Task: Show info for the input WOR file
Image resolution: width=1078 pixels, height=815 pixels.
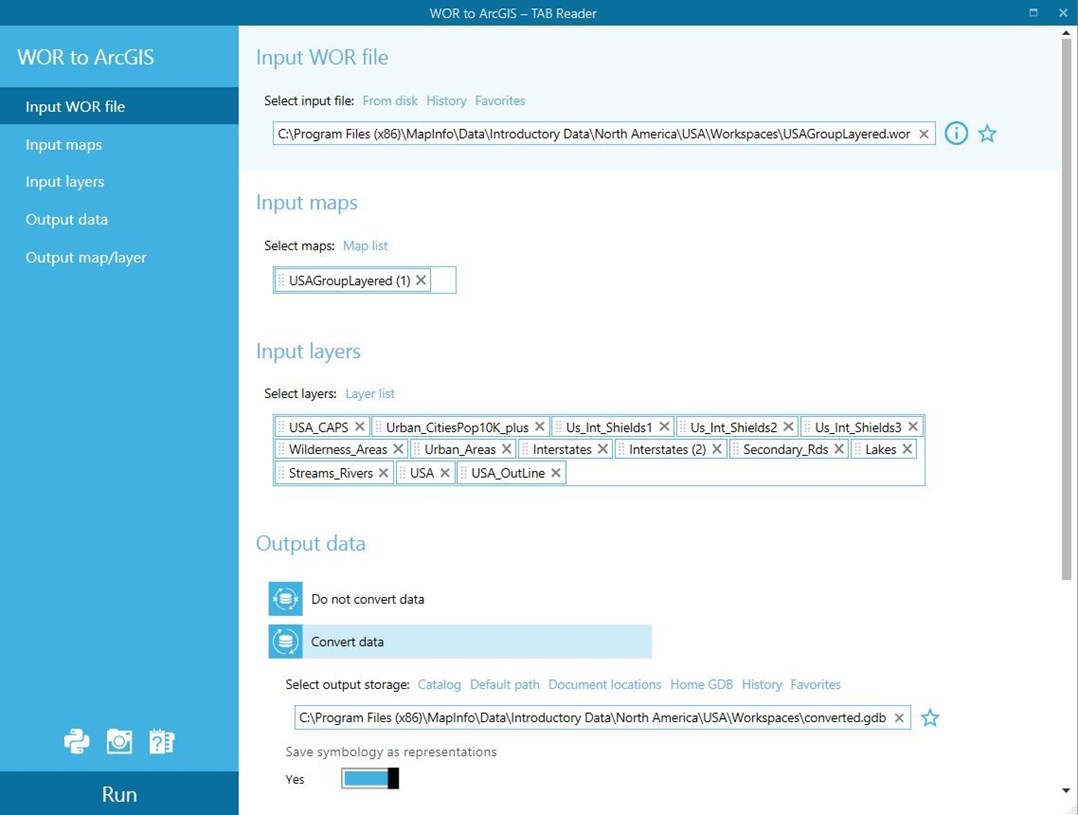Action: coord(956,133)
